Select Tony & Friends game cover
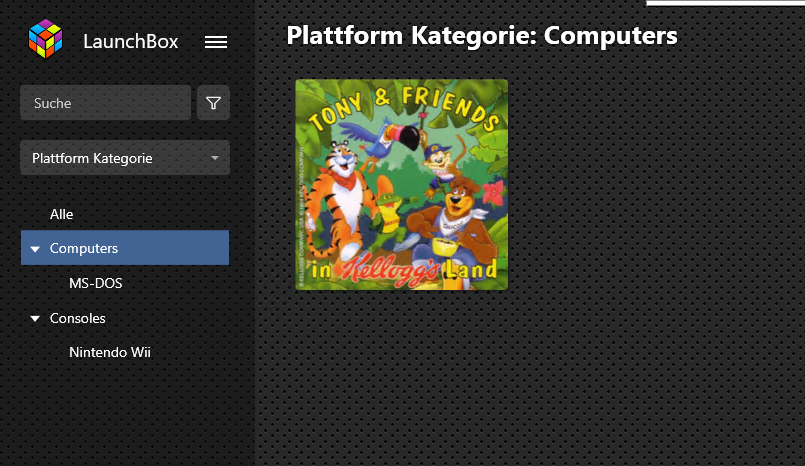This screenshot has width=805, height=466. coord(401,185)
